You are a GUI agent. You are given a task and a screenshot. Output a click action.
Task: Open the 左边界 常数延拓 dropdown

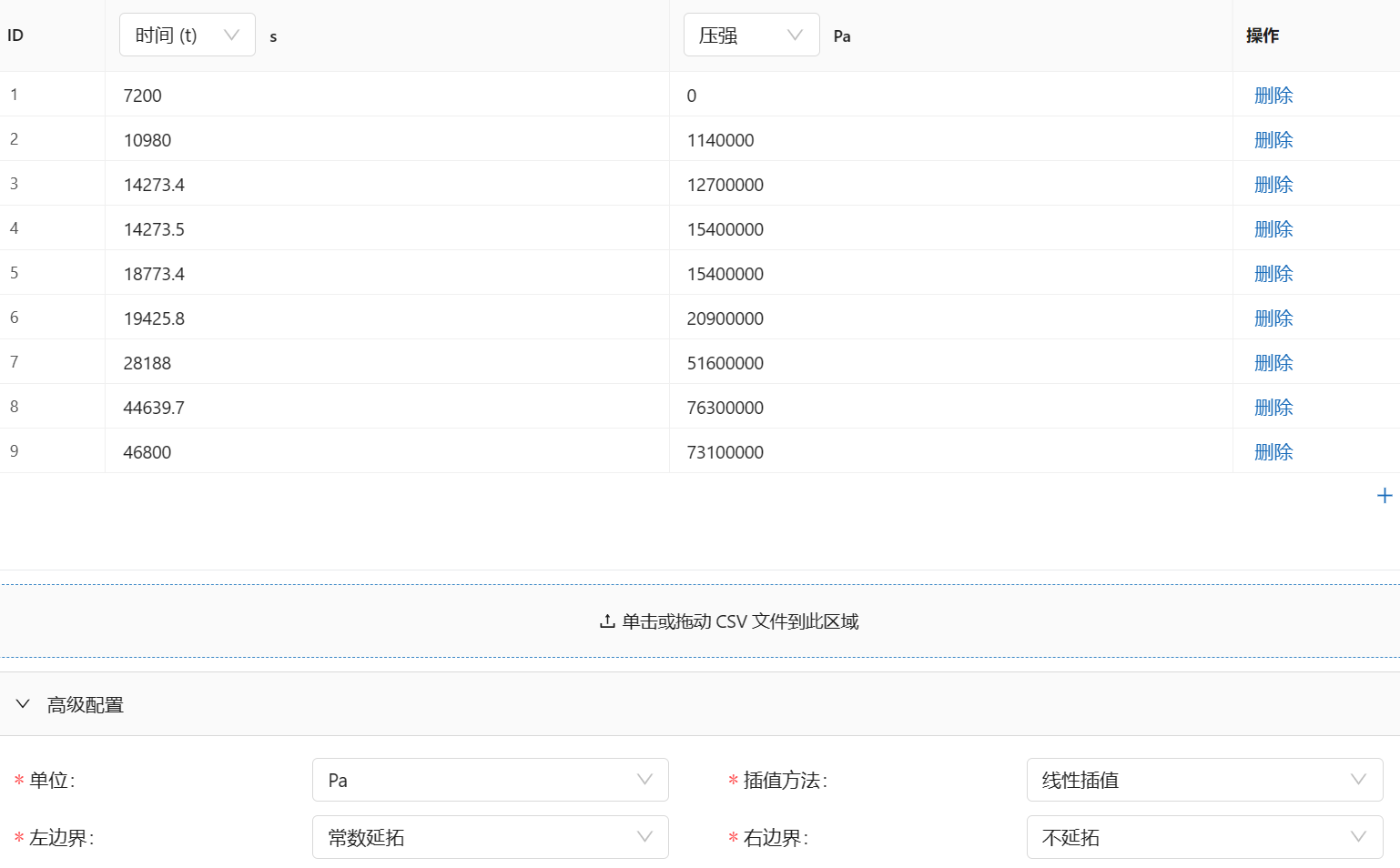point(491,837)
